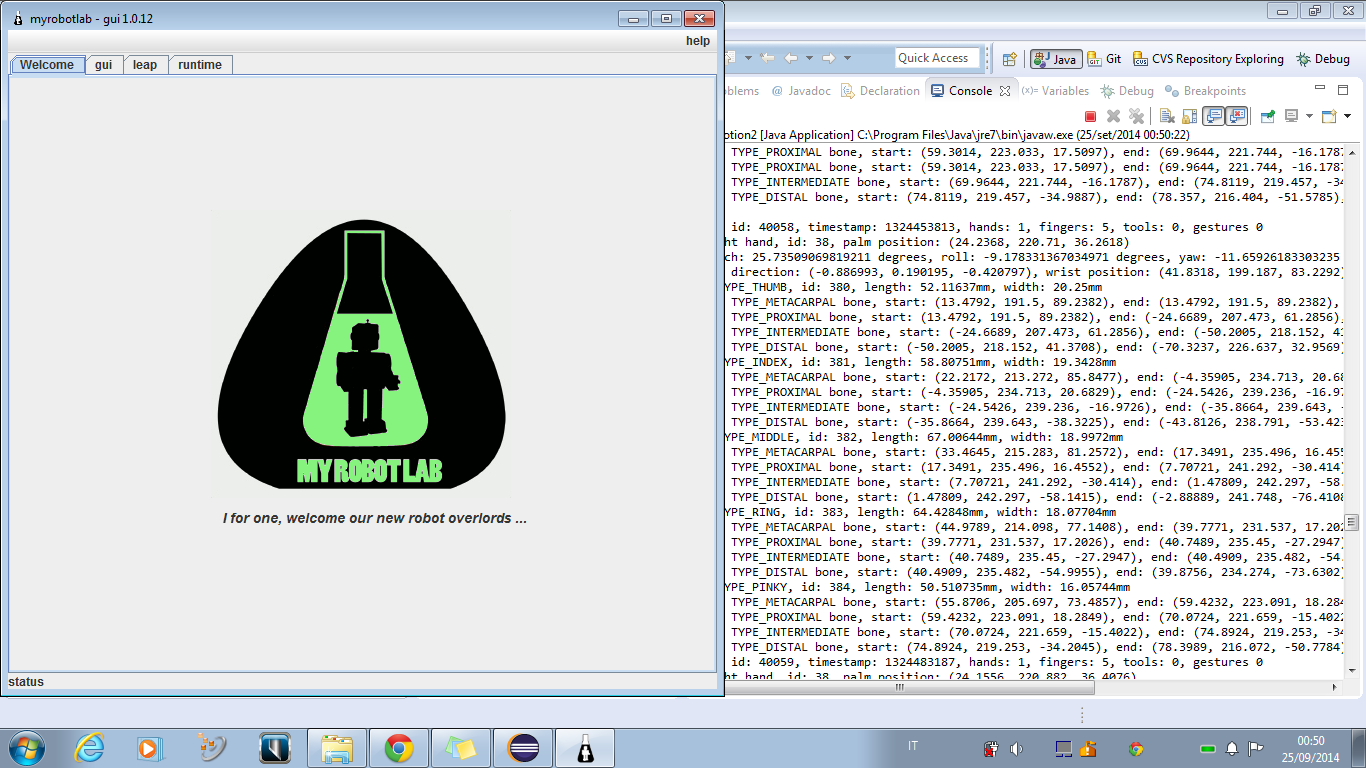The image size is (1366, 768).
Task: Click the Quick Access search field
Action: pos(939,58)
